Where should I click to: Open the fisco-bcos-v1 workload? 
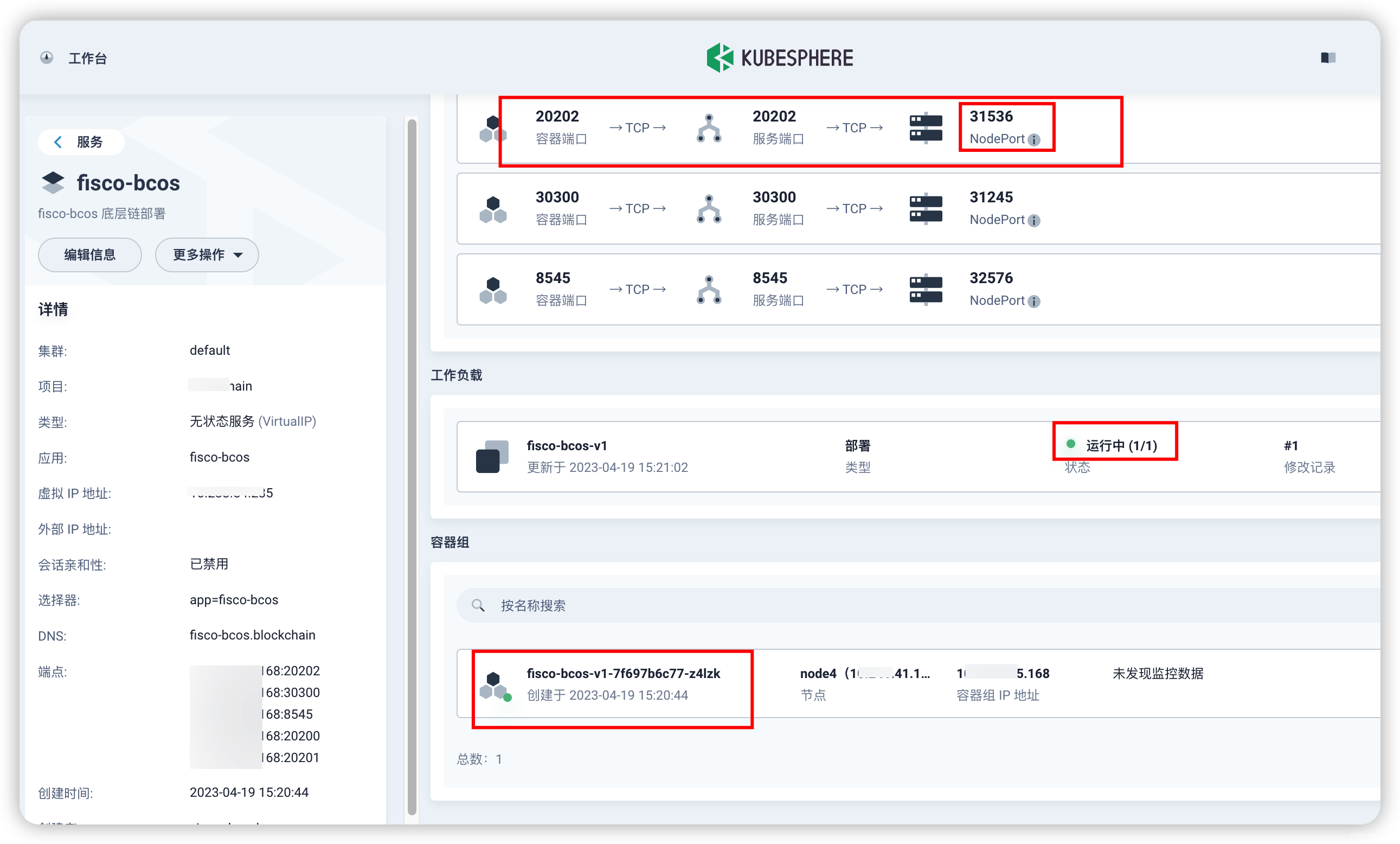pyautogui.click(x=567, y=445)
